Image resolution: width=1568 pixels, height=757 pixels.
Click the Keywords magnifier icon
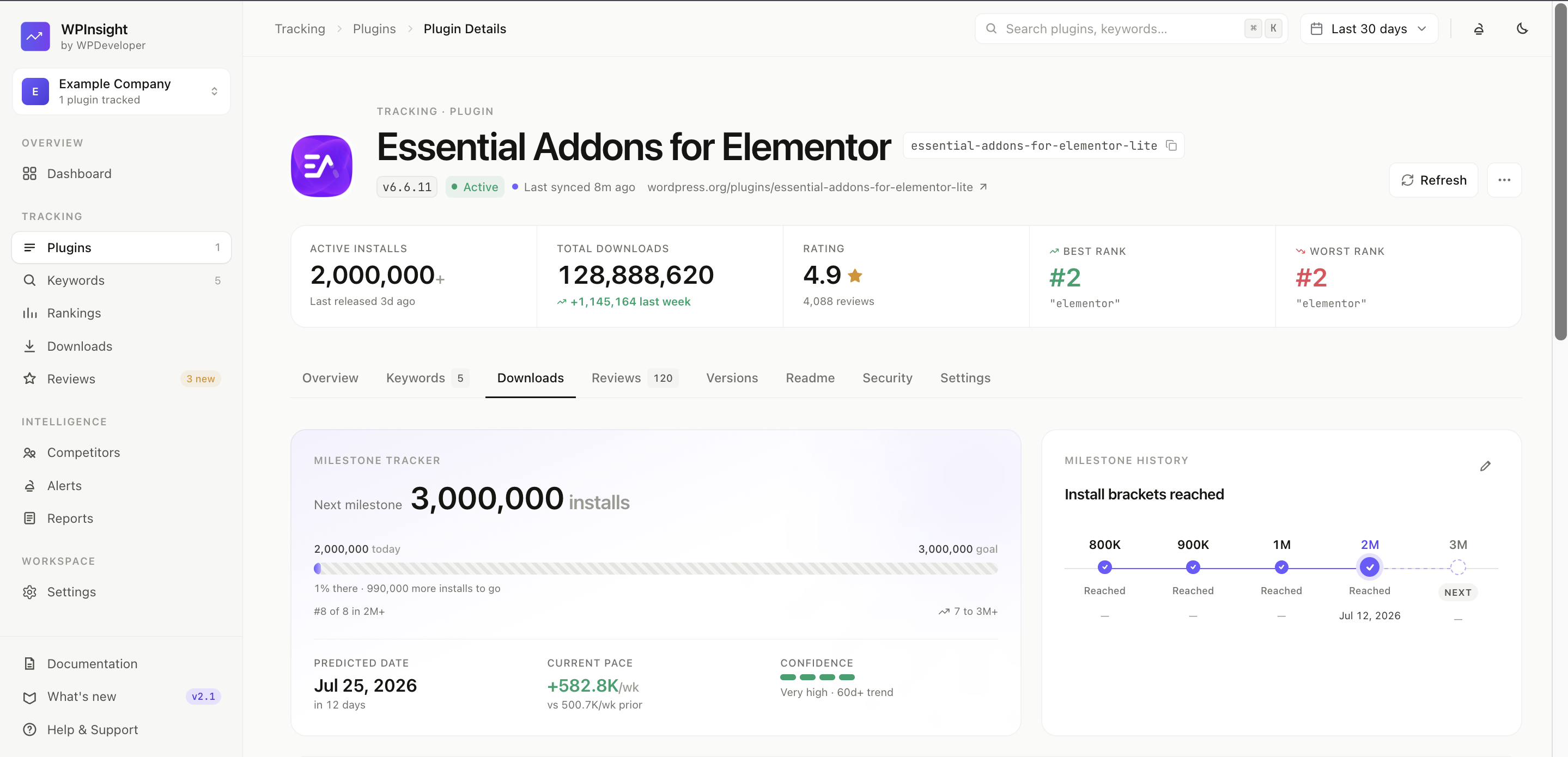tap(29, 280)
